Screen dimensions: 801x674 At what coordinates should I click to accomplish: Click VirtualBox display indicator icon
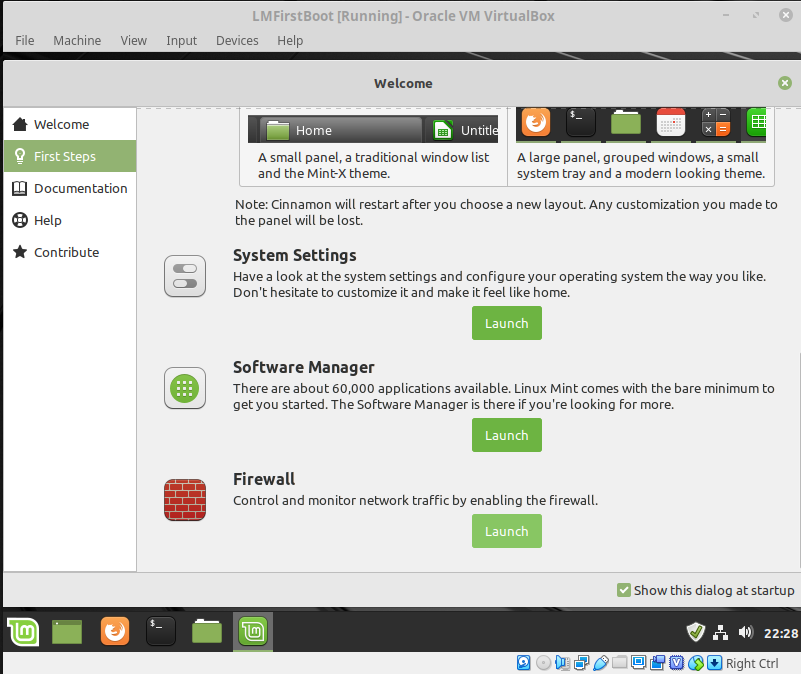pyautogui.click(x=639, y=663)
